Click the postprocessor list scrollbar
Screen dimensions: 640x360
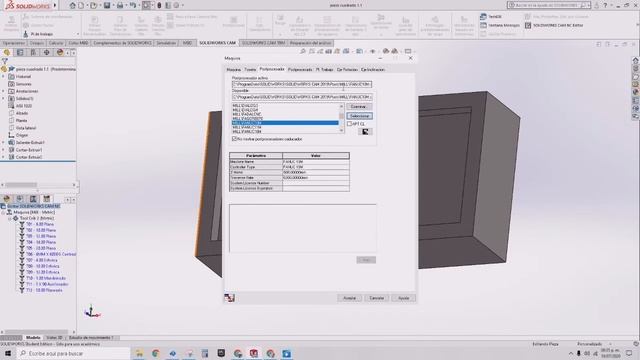[342, 118]
